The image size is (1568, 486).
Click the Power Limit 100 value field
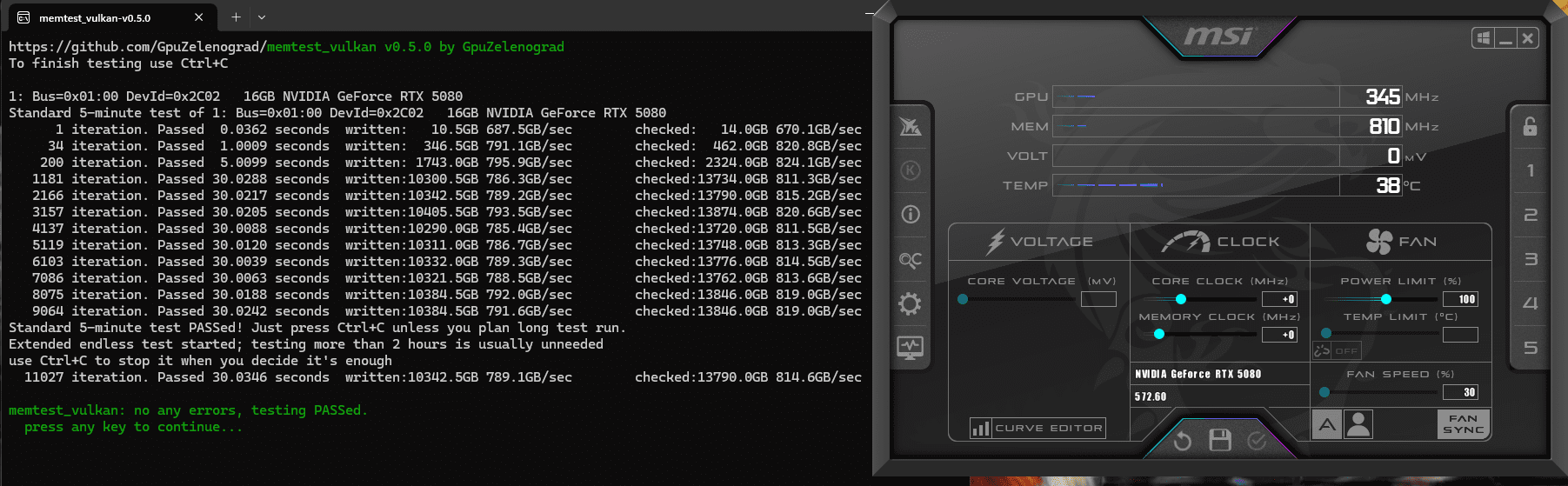tap(1460, 299)
